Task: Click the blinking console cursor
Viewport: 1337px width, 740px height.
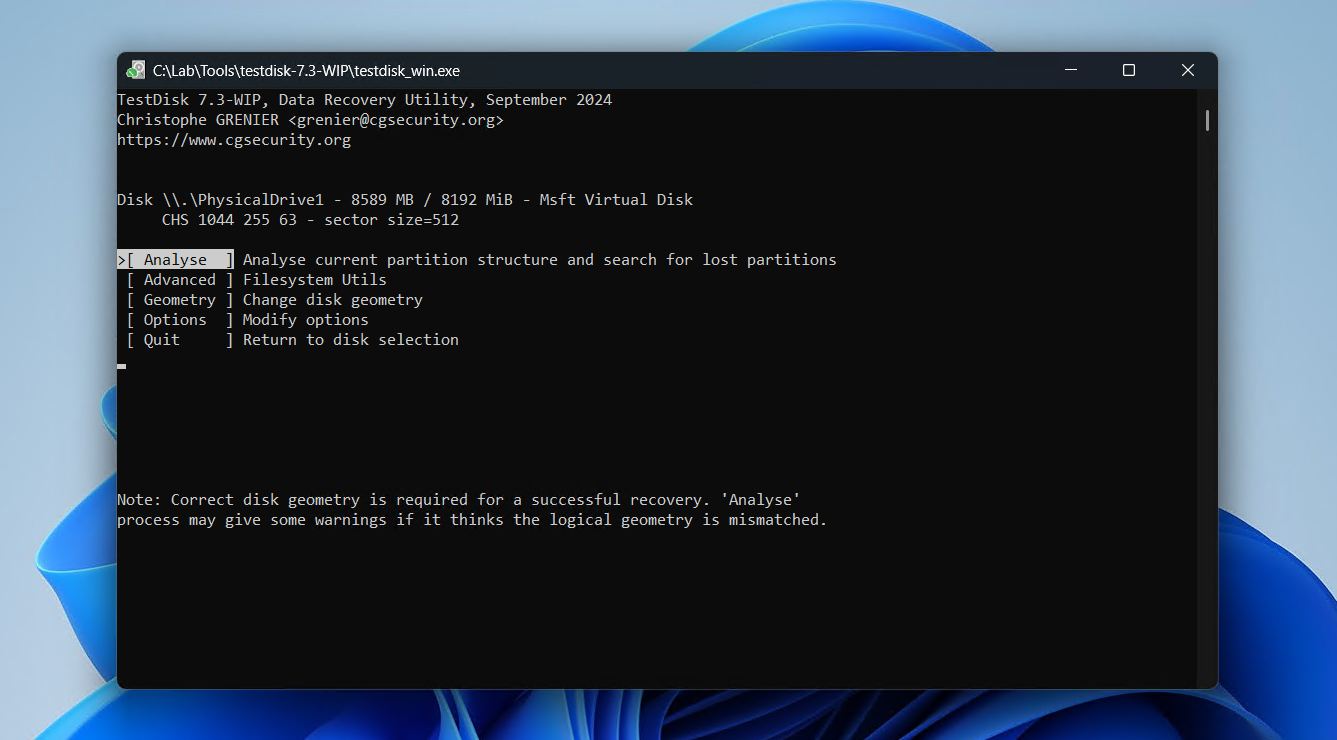Action: point(121,366)
